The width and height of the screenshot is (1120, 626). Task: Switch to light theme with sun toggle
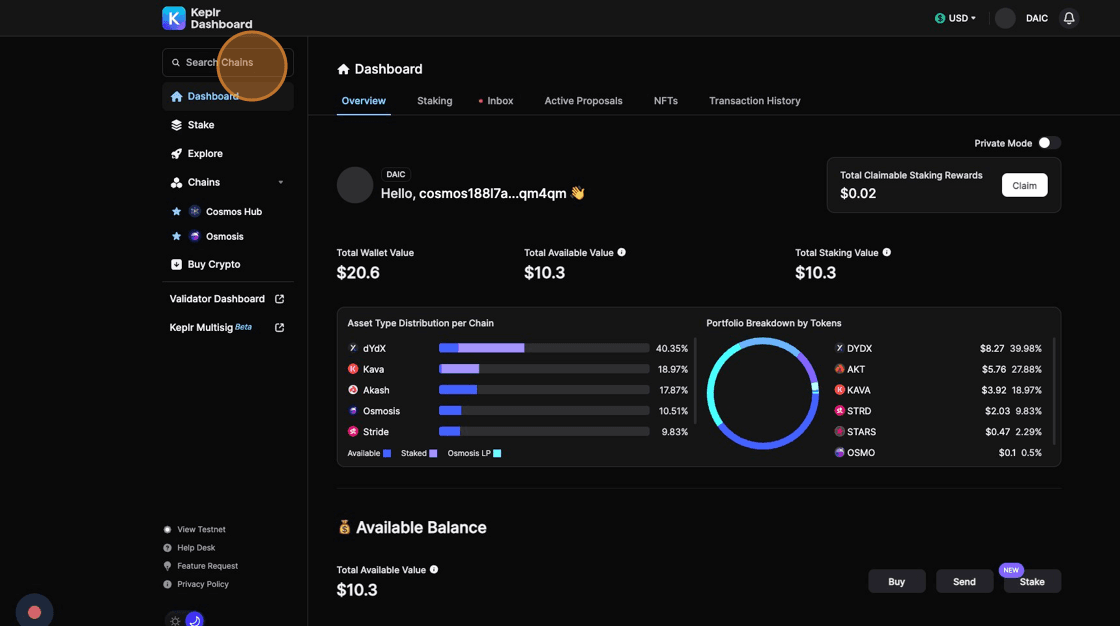[176, 620]
